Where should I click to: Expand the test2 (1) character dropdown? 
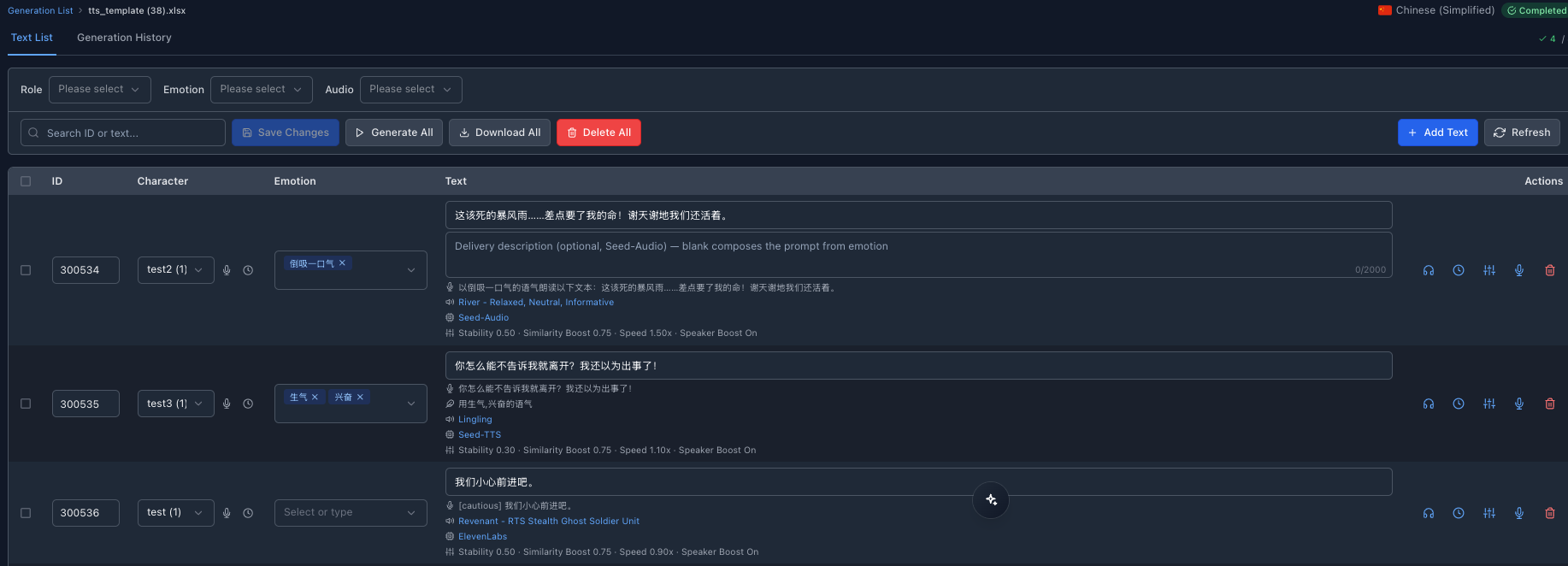click(175, 270)
